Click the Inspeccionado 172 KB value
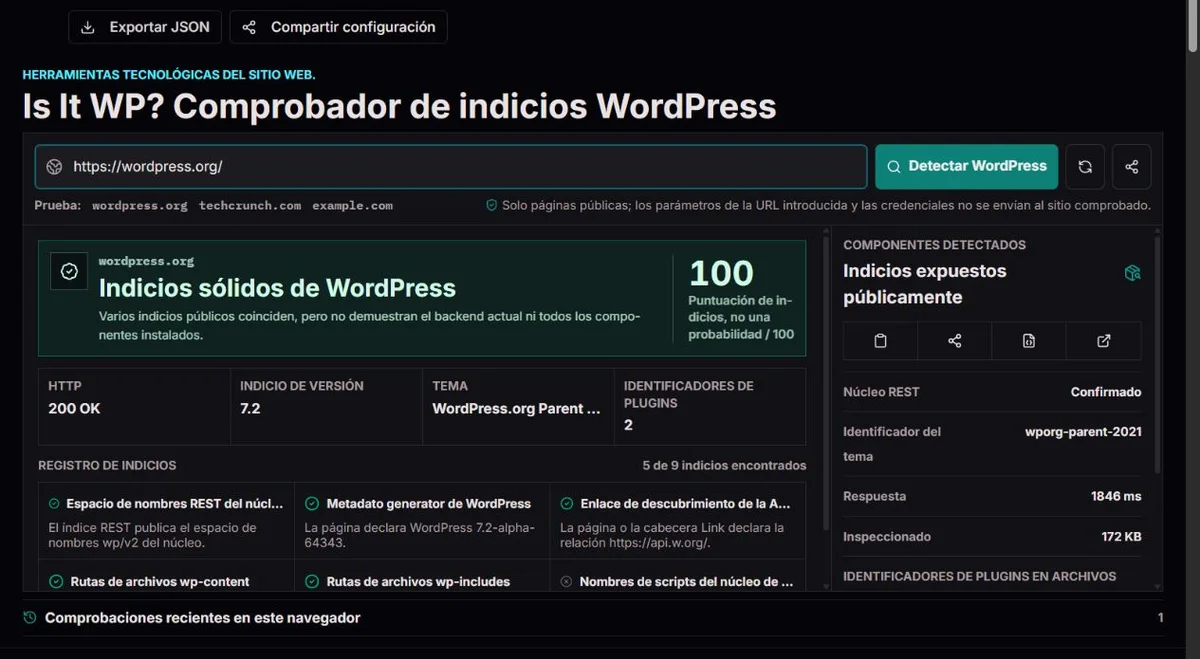The height and width of the screenshot is (659, 1200). coord(1121,537)
